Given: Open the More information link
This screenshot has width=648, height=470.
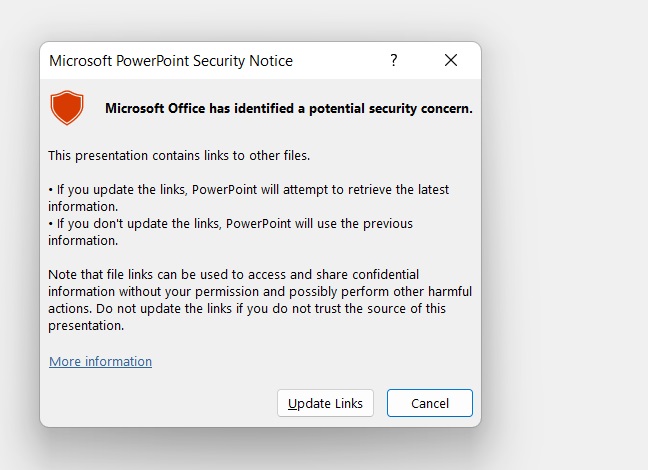Looking at the screenshot, I should pos(100,362).
